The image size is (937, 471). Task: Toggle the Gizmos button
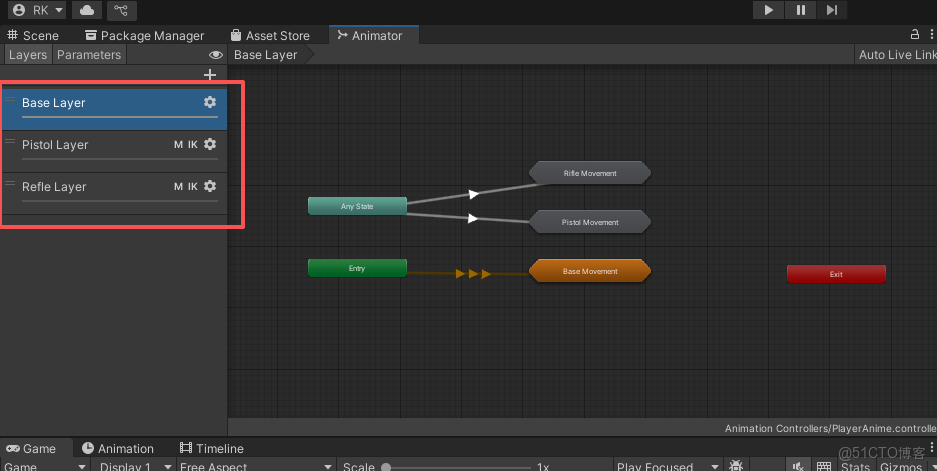[901, 466]
